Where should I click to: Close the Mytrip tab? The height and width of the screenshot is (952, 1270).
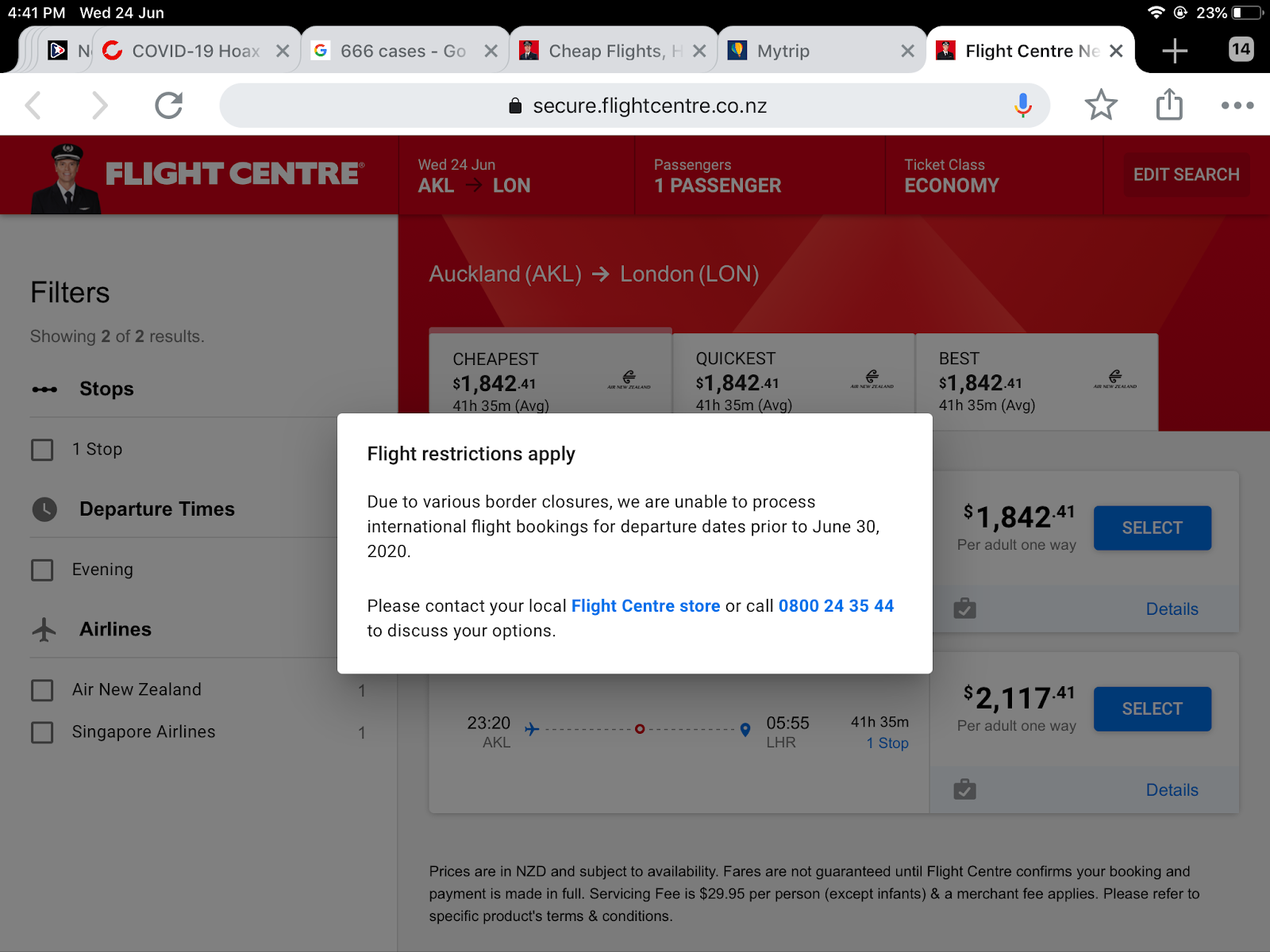(908, 51)
